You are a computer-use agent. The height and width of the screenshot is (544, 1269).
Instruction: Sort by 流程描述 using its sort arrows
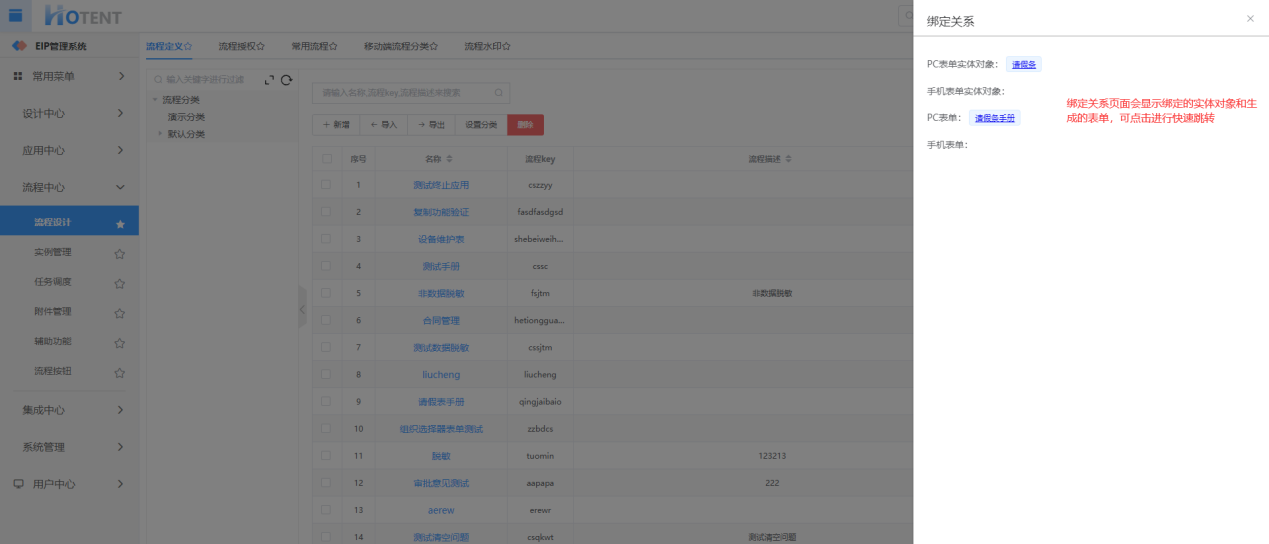(x=789, y=159)
